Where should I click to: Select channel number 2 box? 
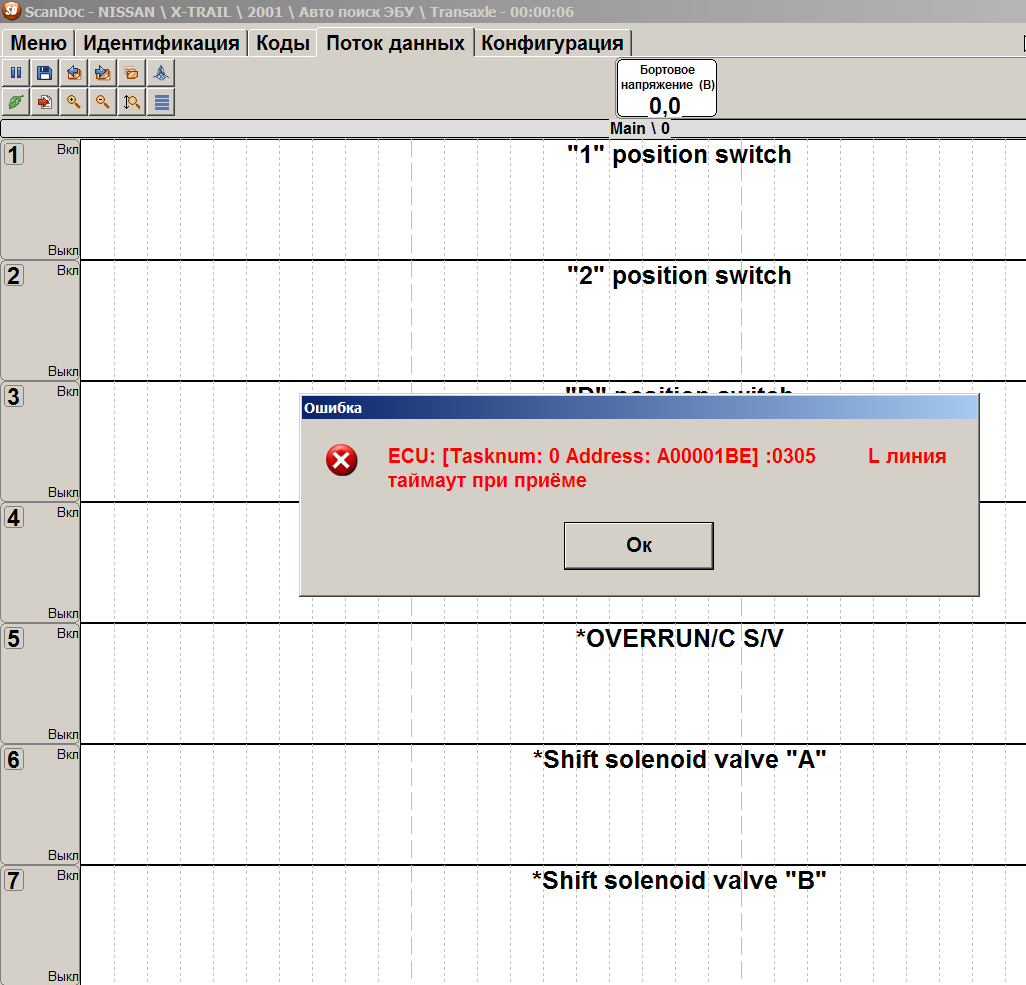[x=14, y=276]
